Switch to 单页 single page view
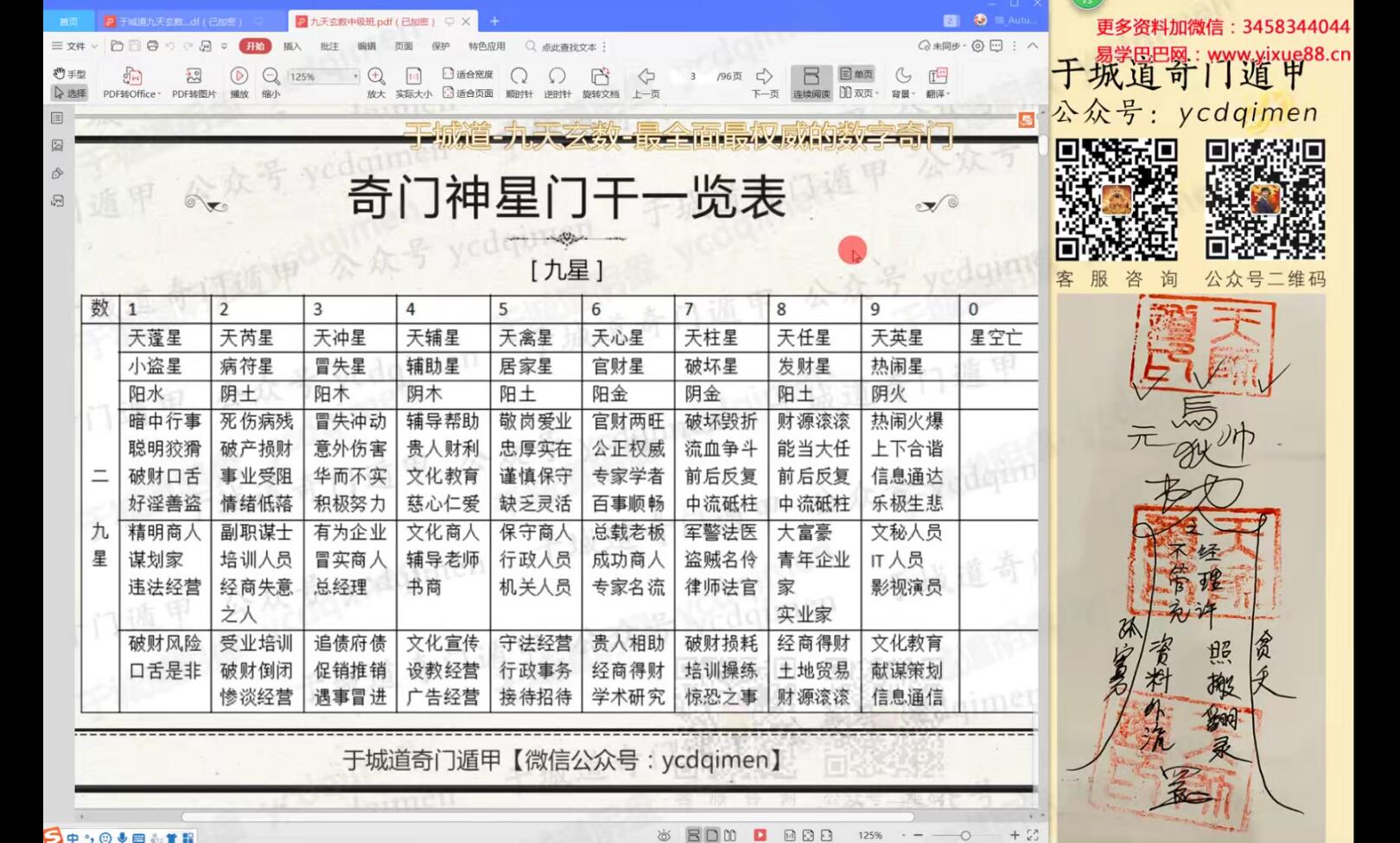This screenshot has height=843, width=1400. [x=856, y=74]
